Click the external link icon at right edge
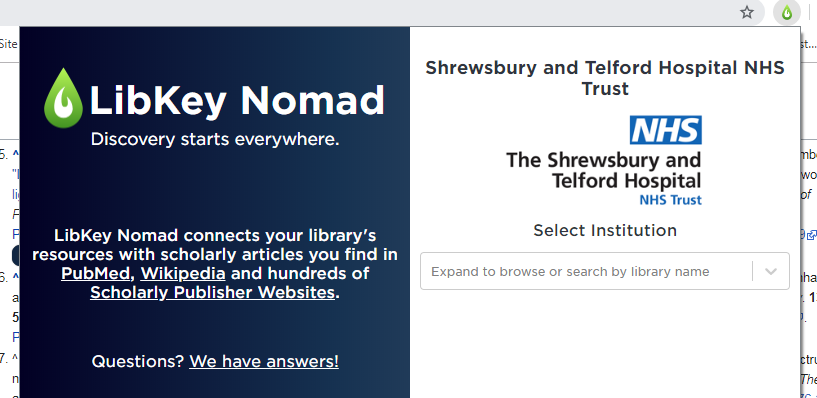Image resolution: width=817 pixels, height=398 pixels. click(811, 235)
